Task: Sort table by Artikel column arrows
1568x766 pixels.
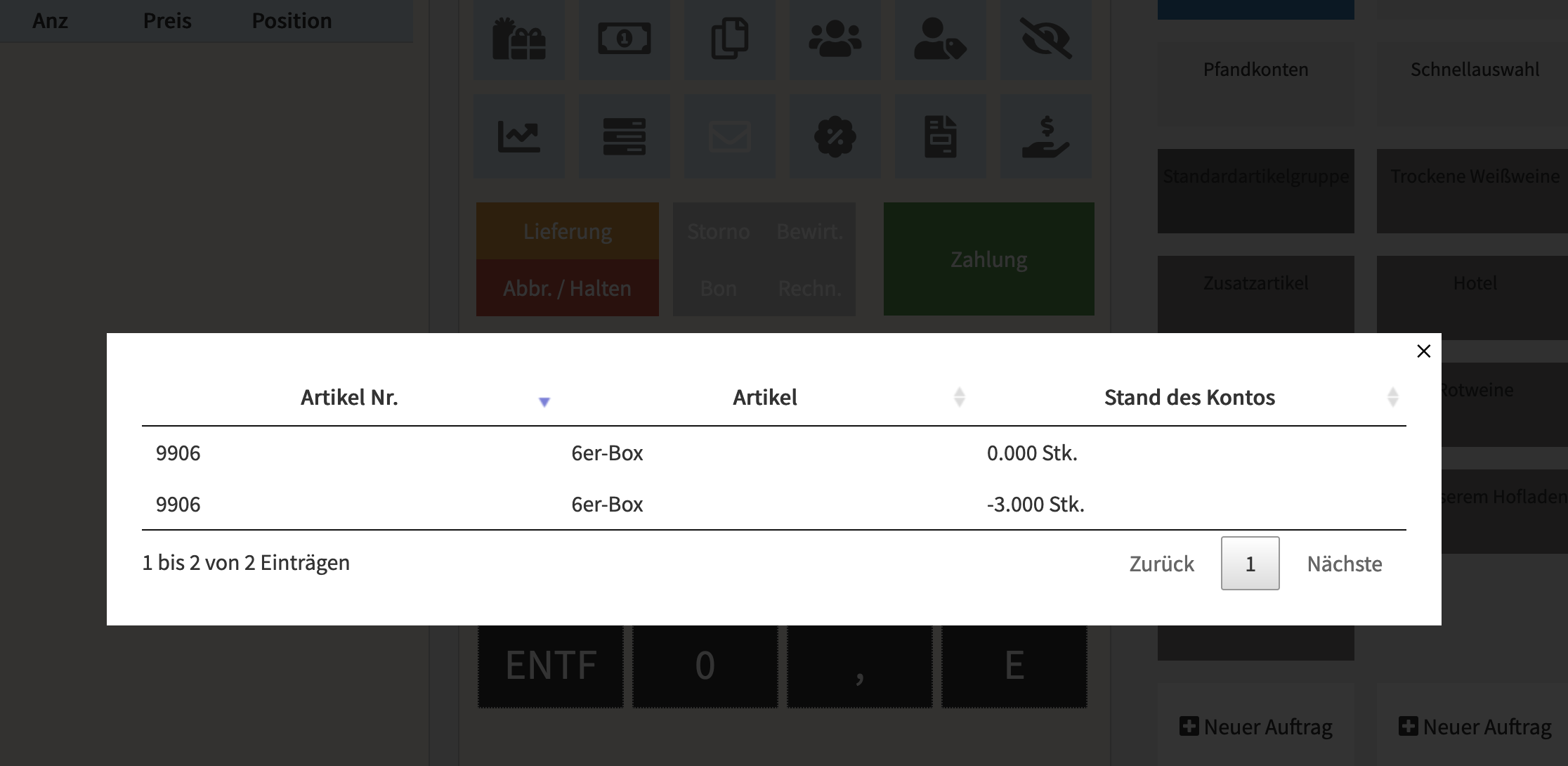Action: pos(959,398)
